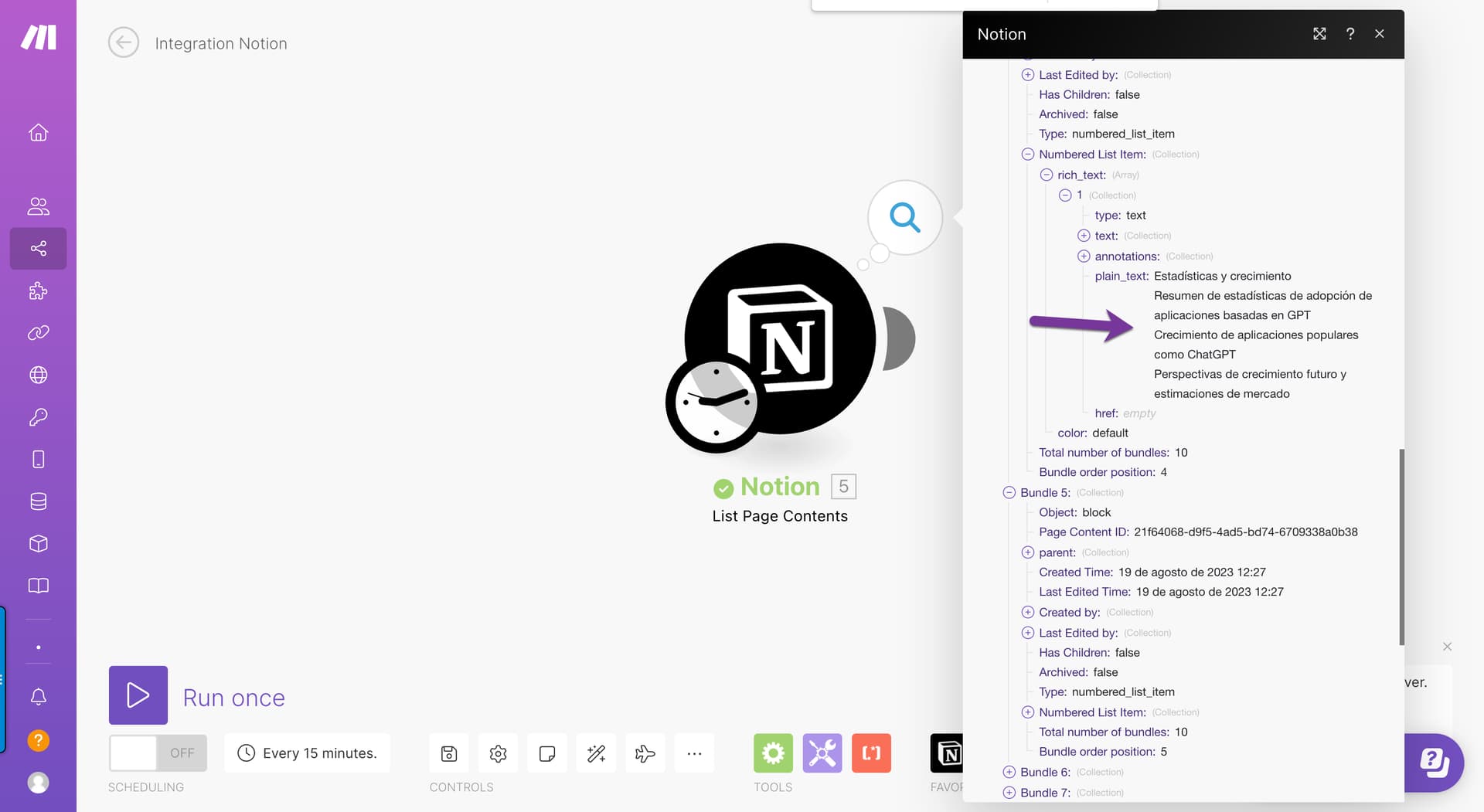Click the operations count badge 5 beside Notion
This screenshot has height=812, width=1484.
tap(843, 487)
